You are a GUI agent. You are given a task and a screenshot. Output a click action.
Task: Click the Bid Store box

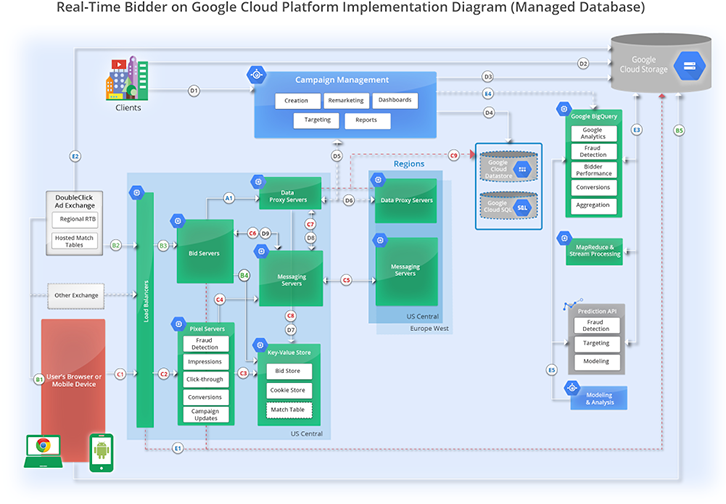click(289, 371)
